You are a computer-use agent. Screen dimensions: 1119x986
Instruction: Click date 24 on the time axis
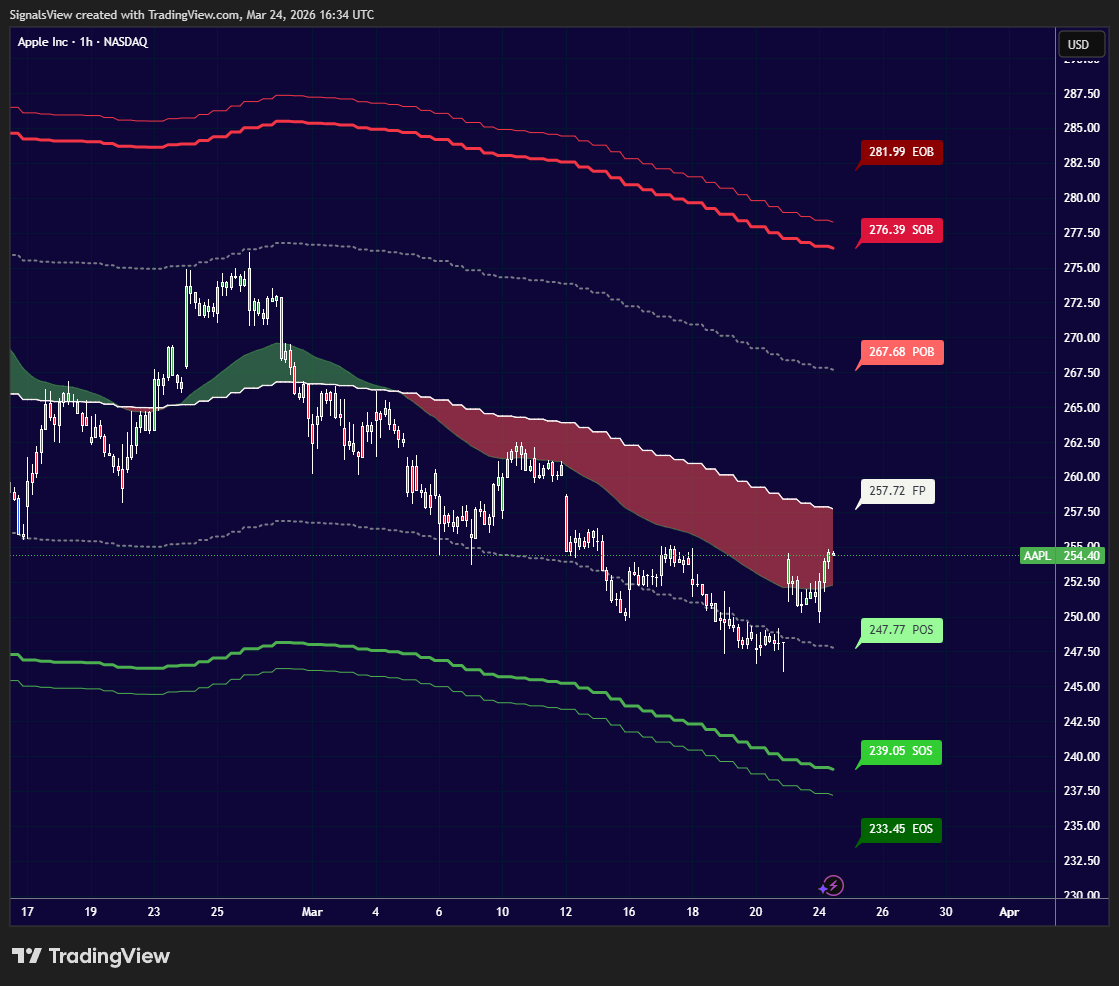[819, 912]
